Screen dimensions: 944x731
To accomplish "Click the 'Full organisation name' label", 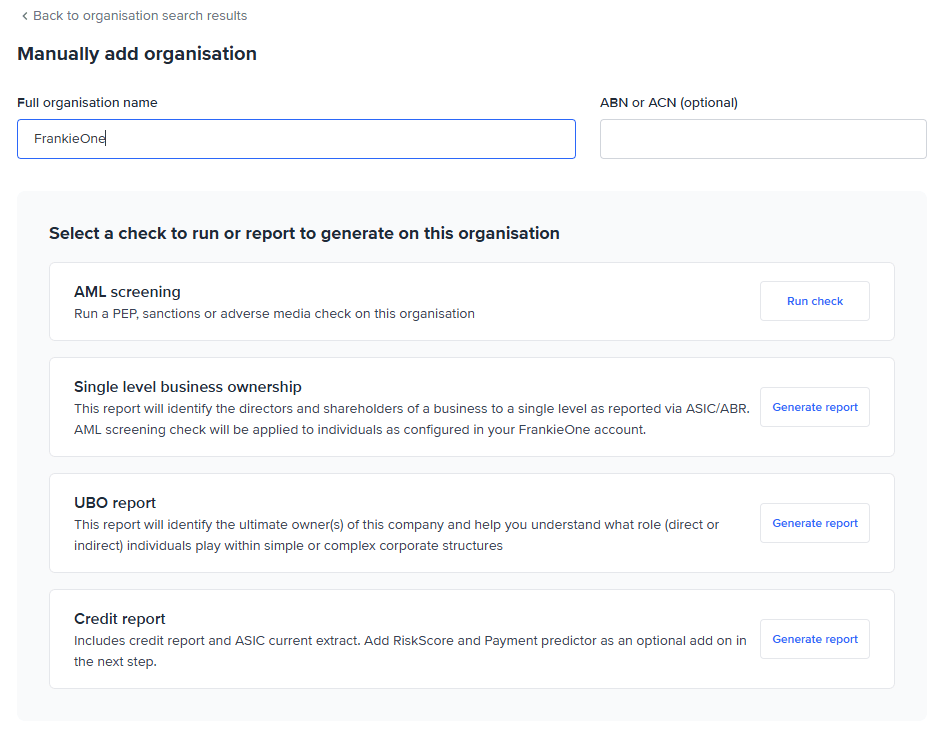I will (87, 103).
